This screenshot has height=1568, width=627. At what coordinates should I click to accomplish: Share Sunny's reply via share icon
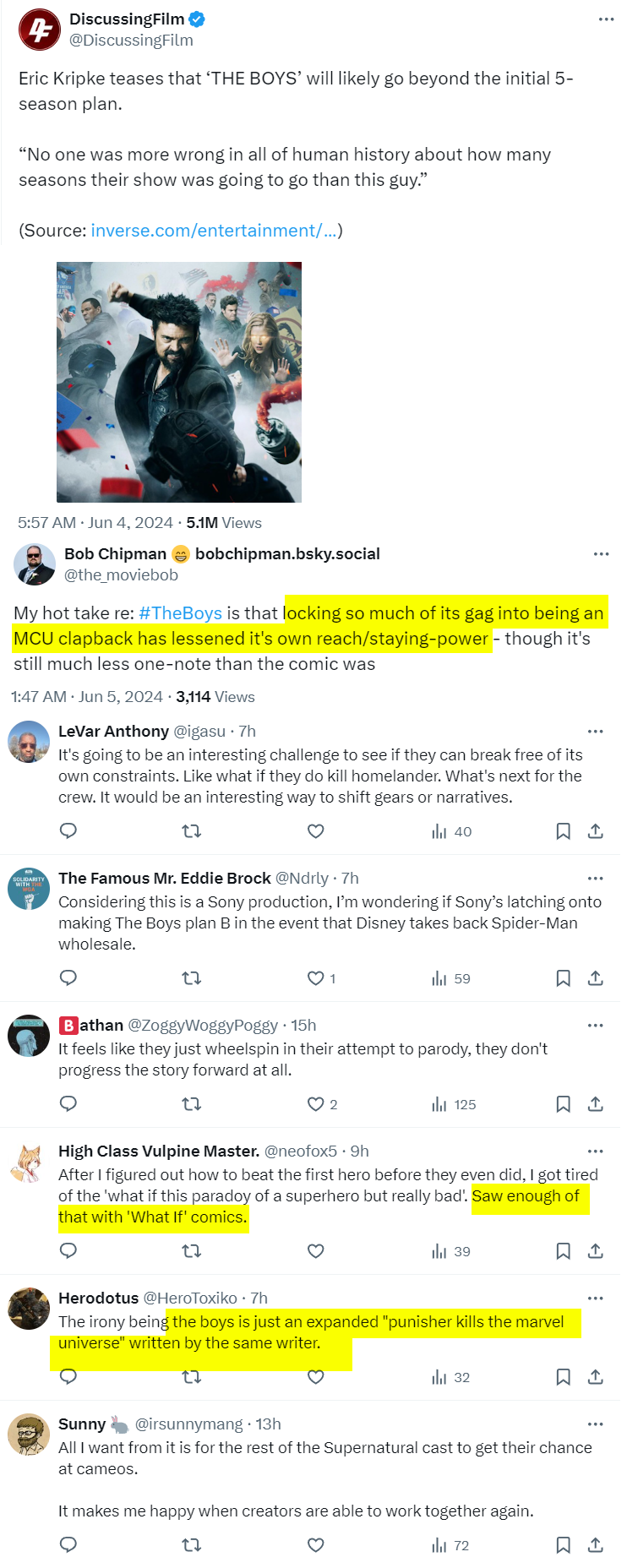coord(596,1545)
